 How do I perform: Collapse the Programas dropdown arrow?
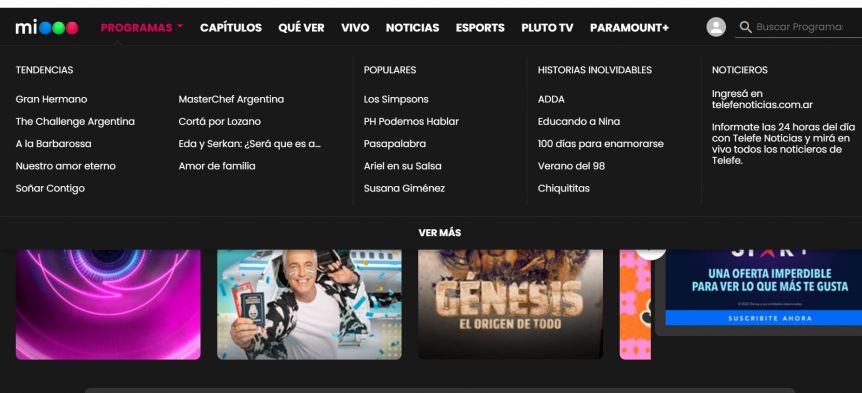point(180,26)
